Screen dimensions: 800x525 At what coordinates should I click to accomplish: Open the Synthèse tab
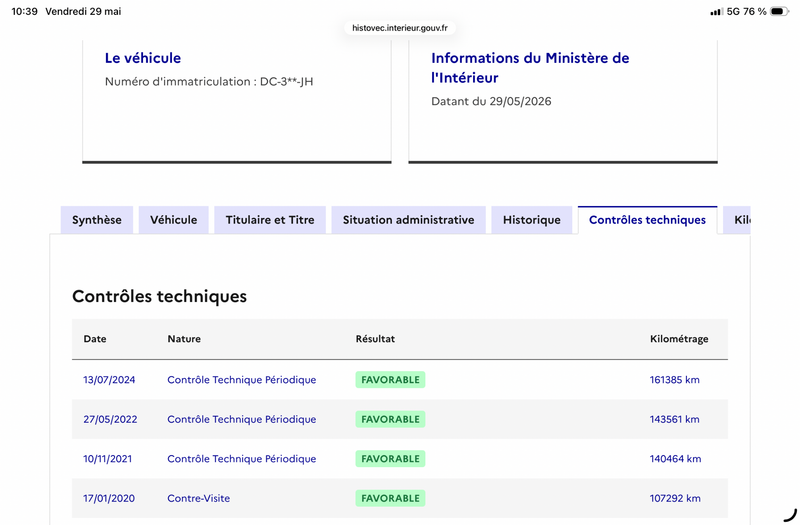tap(97, 220)
